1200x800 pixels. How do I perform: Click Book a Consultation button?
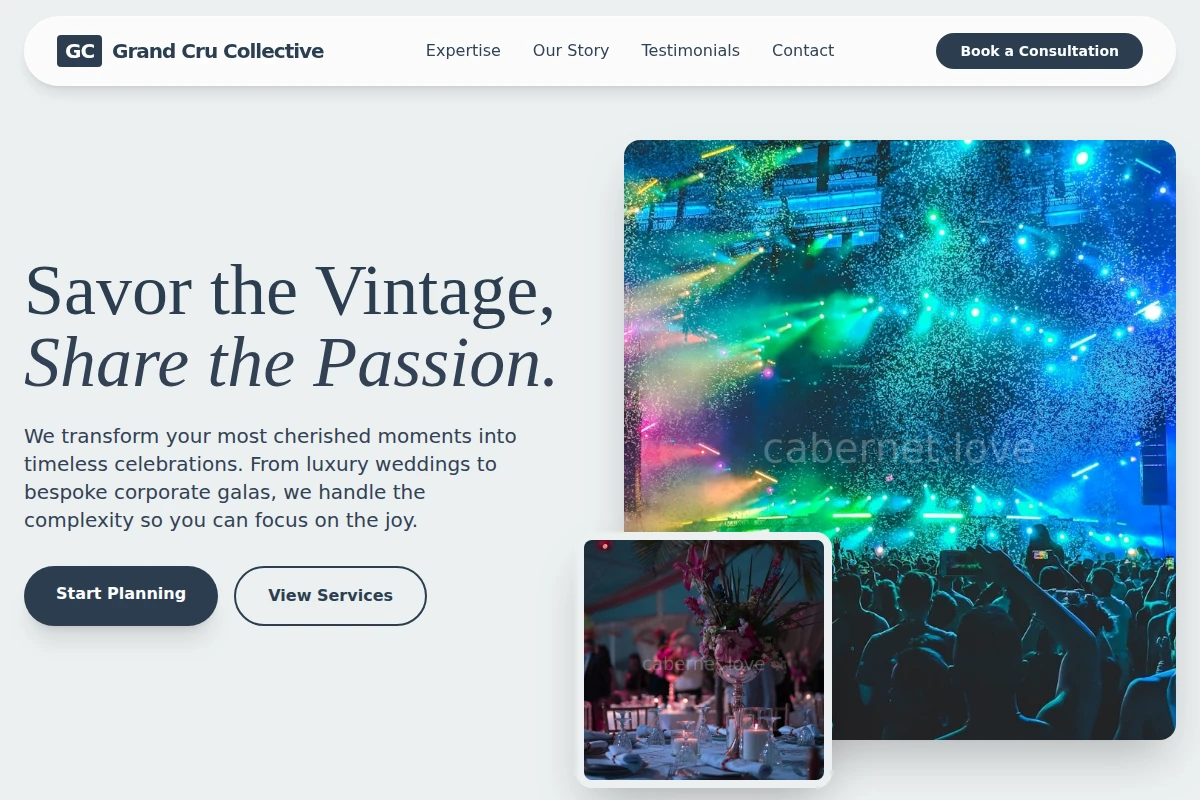(x=1039, y=51)
